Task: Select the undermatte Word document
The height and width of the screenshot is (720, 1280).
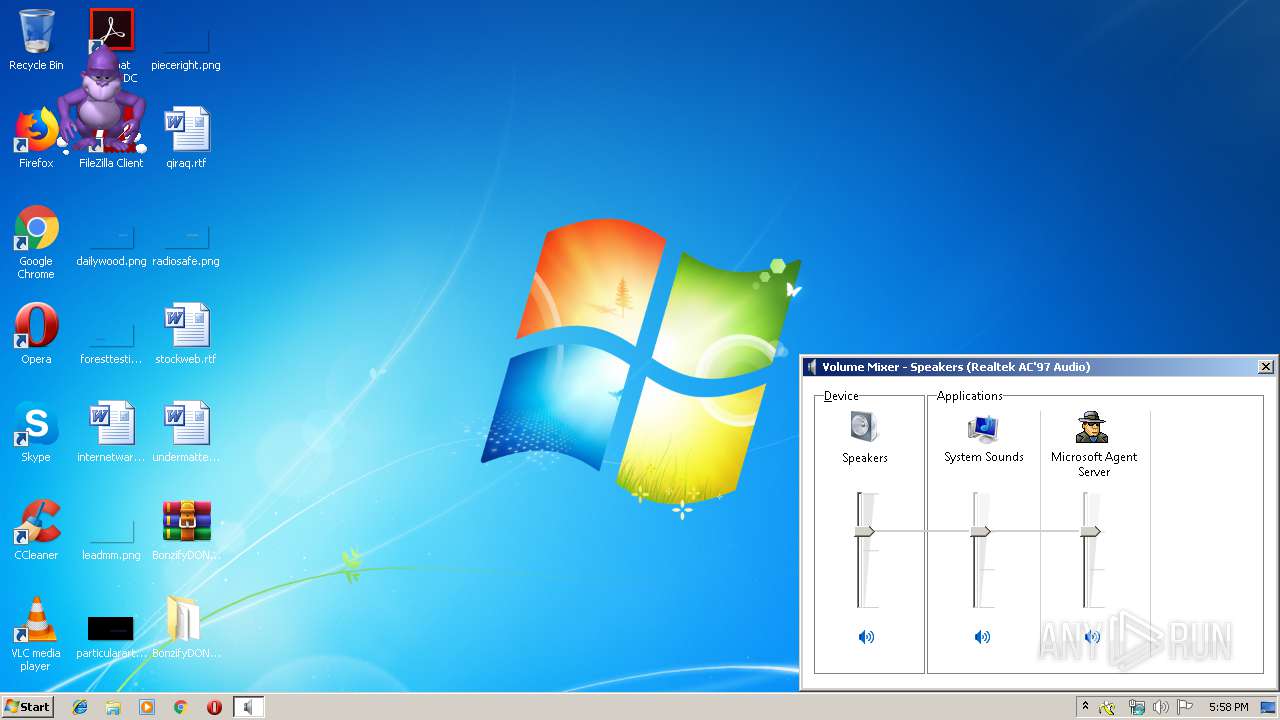Action: point(186,432)
